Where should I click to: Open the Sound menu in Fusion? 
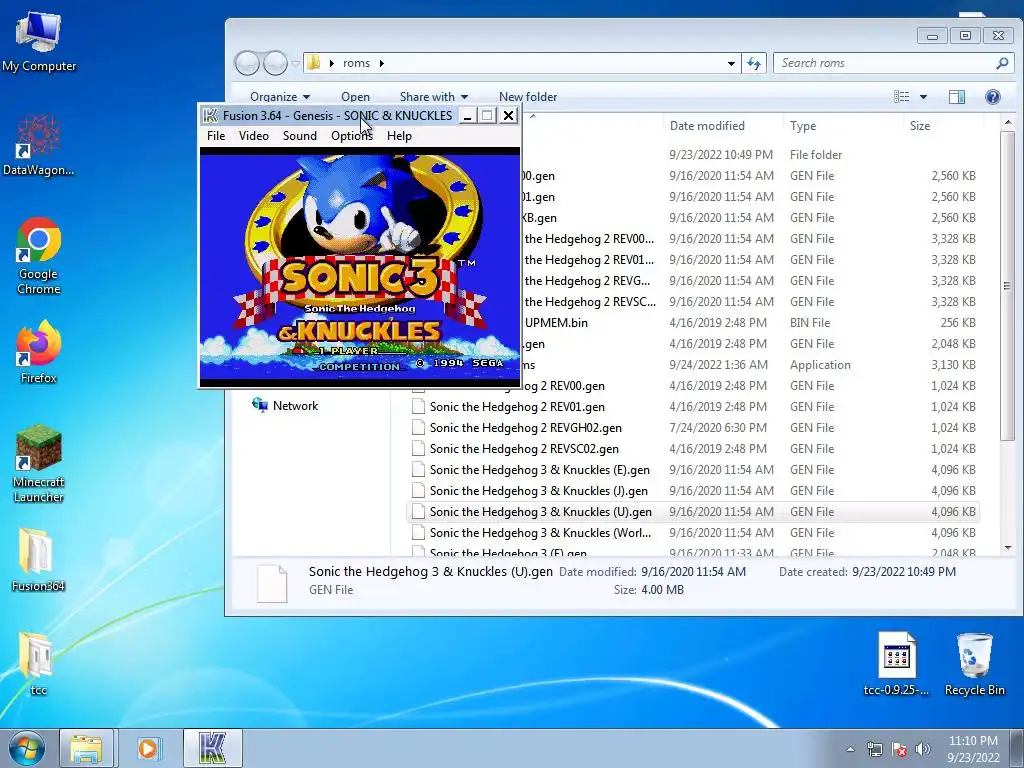click(300, 136)
